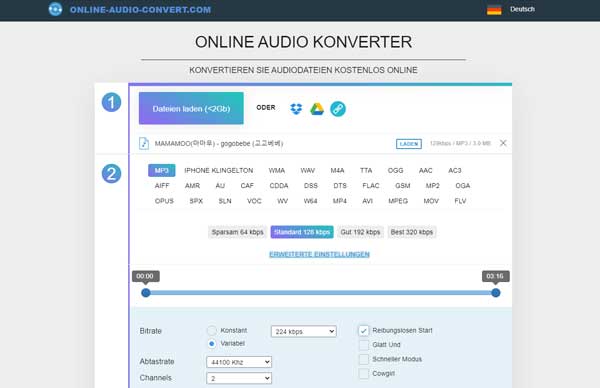
Task: Pick the MP4 format
Action: click(x=340, y=201)
